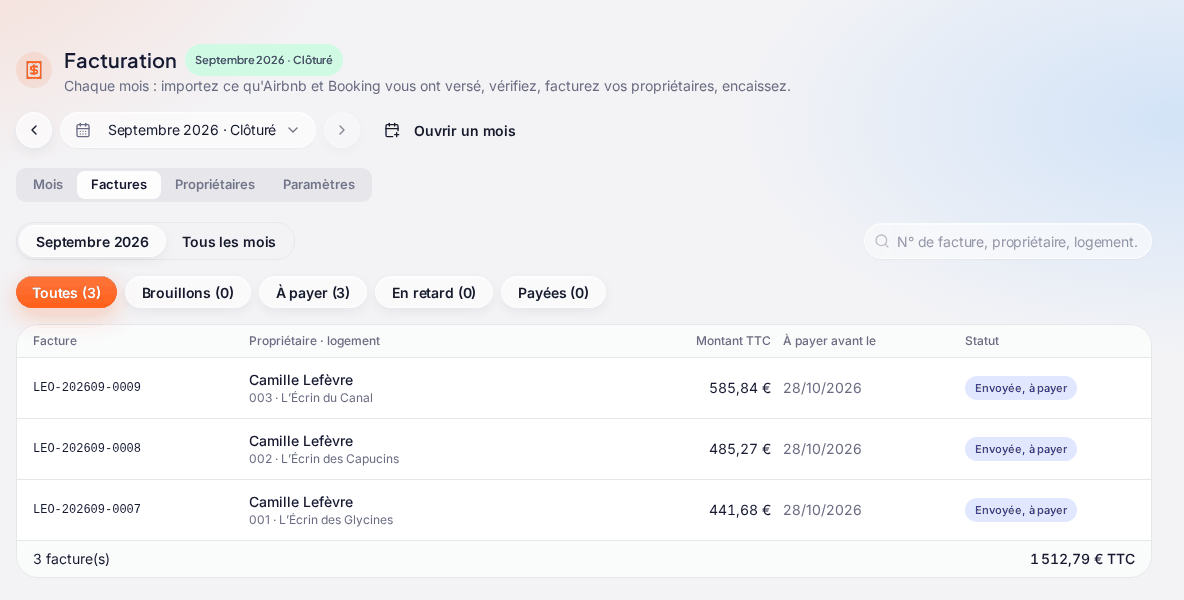The width and height of the screenshot is (1184, 600).
Task: Switch to Tous les mois view
Action: [229, 242]
